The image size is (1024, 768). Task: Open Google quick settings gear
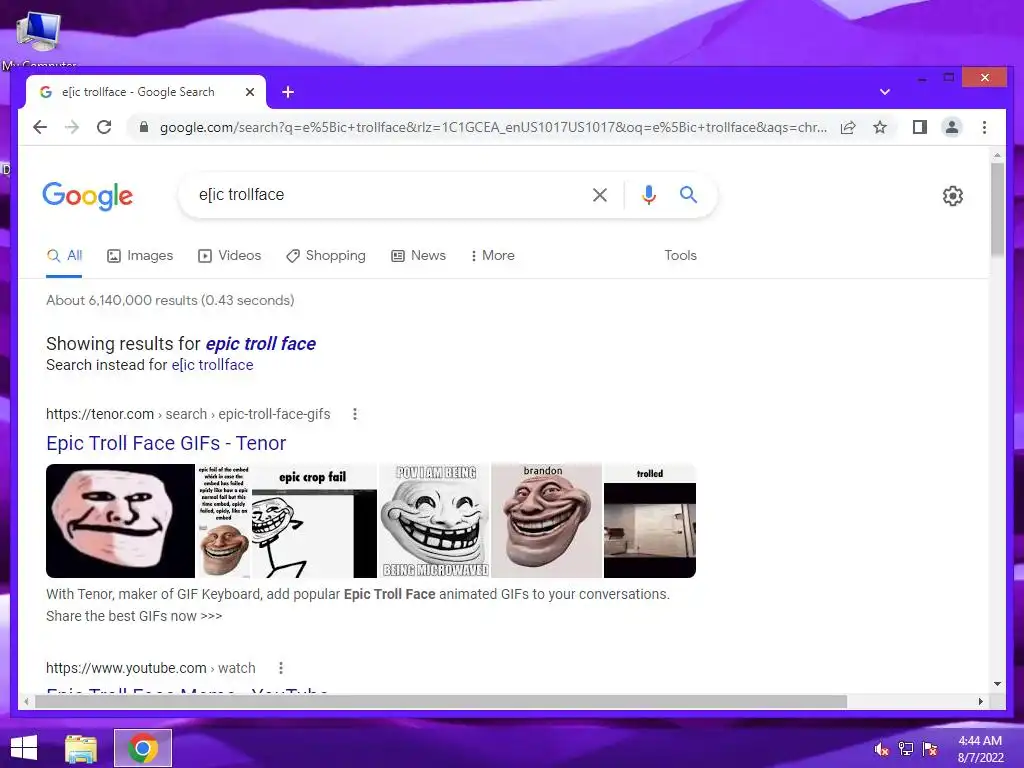(x=953, y=196)
